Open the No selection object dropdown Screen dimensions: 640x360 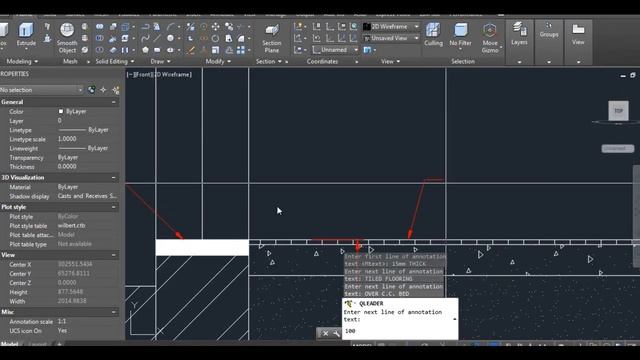coord(42,90)
